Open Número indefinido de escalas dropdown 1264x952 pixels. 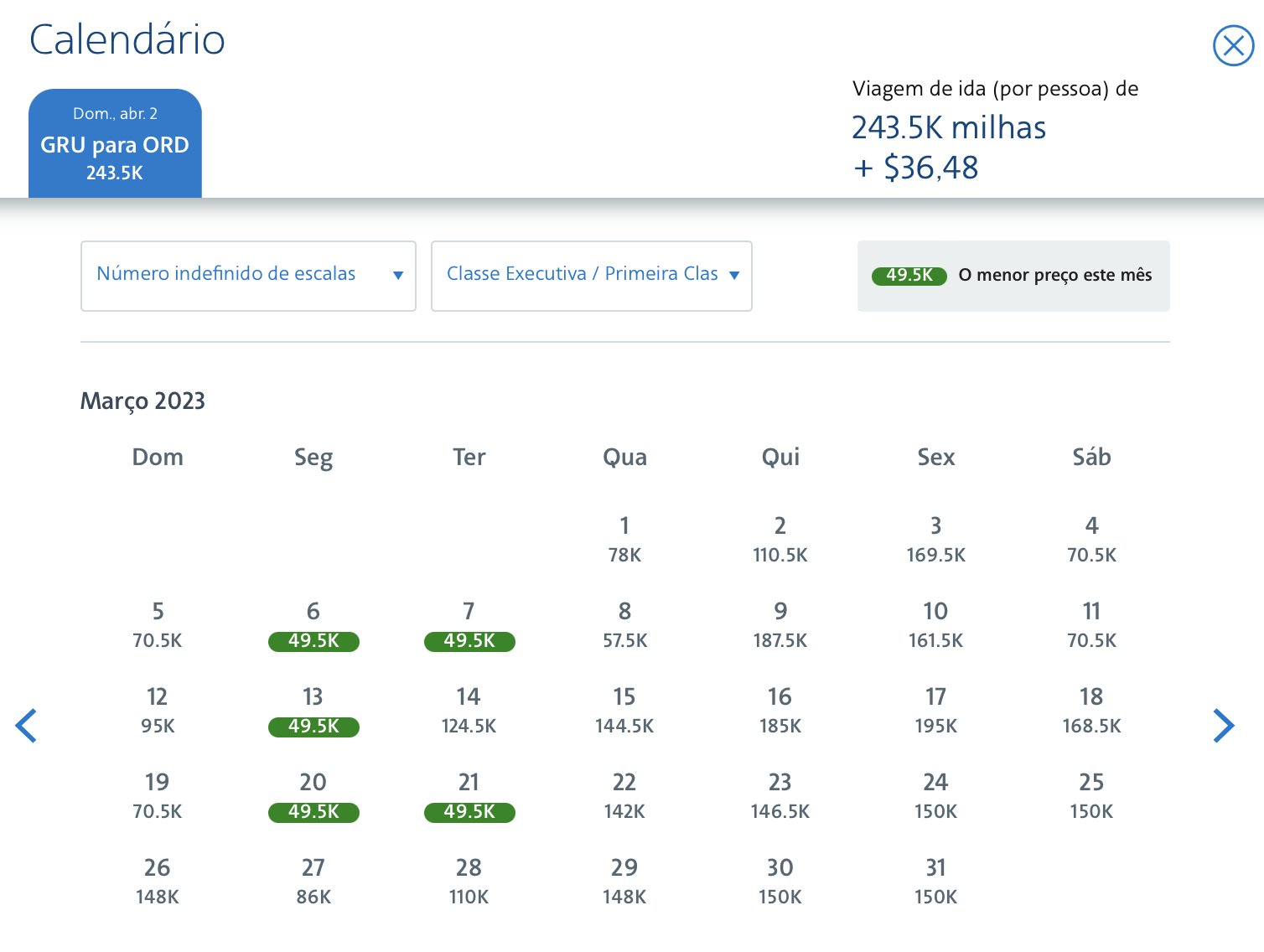coord(248,276)
